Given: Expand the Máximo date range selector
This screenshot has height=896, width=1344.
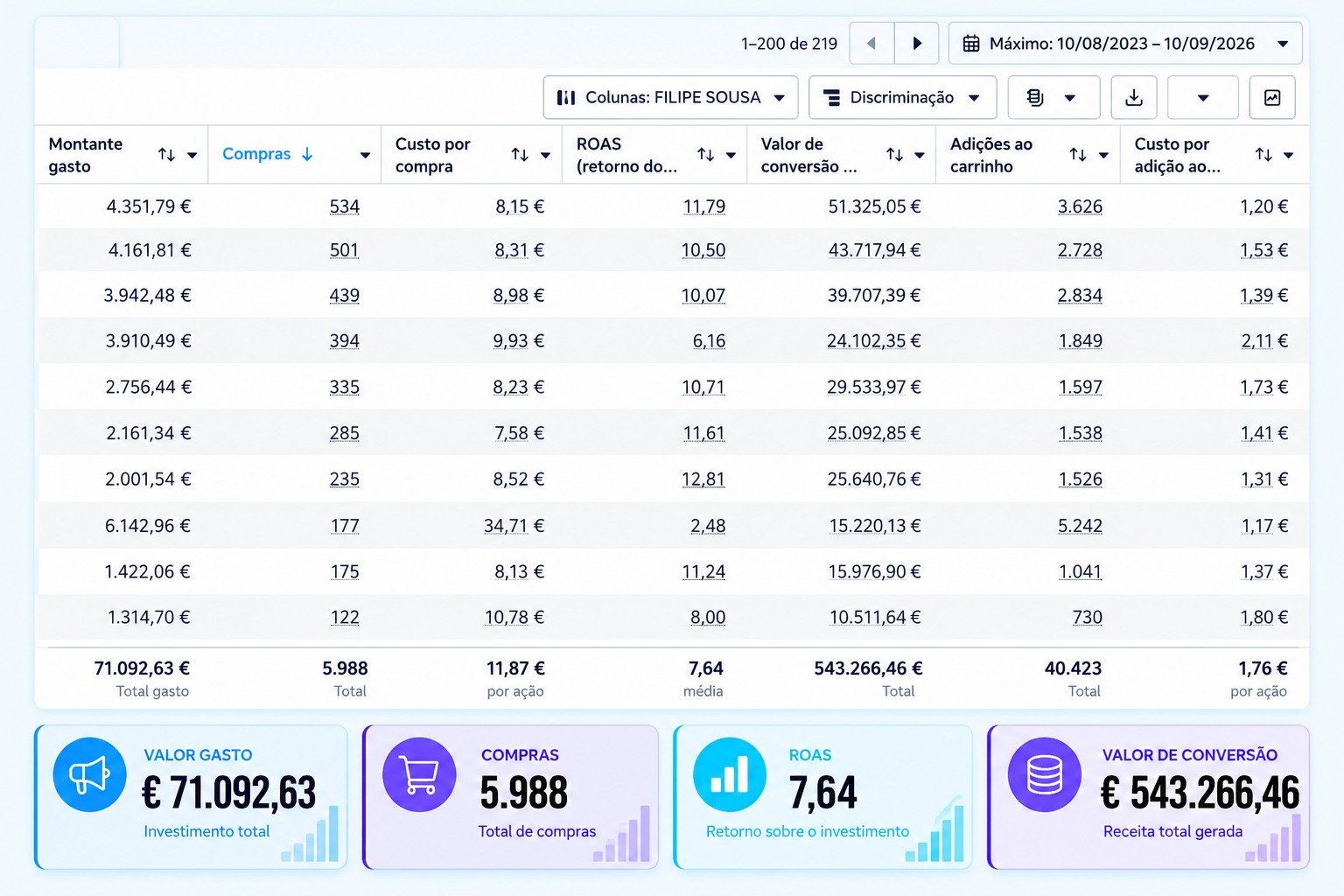Looking at the screenshot, I should pos(1125,44).
